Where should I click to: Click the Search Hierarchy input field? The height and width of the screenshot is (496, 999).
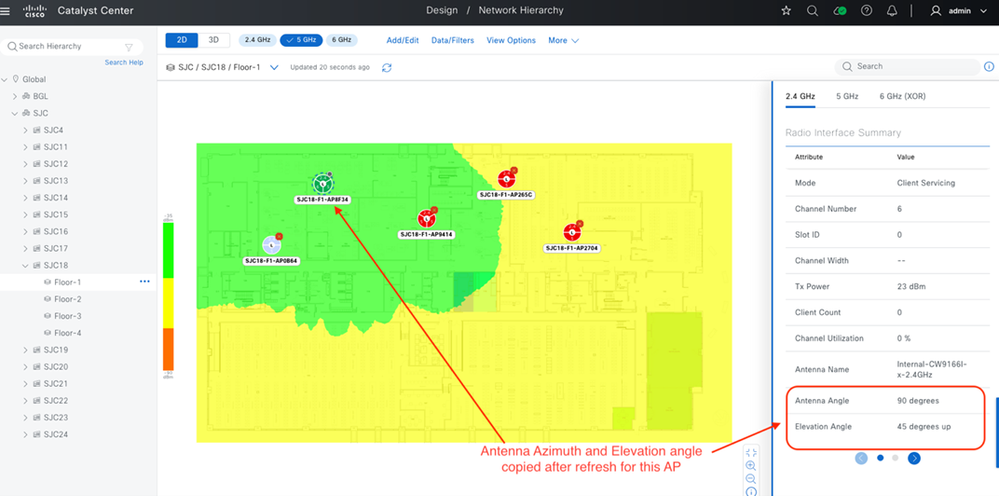click(x=70, y=46)
